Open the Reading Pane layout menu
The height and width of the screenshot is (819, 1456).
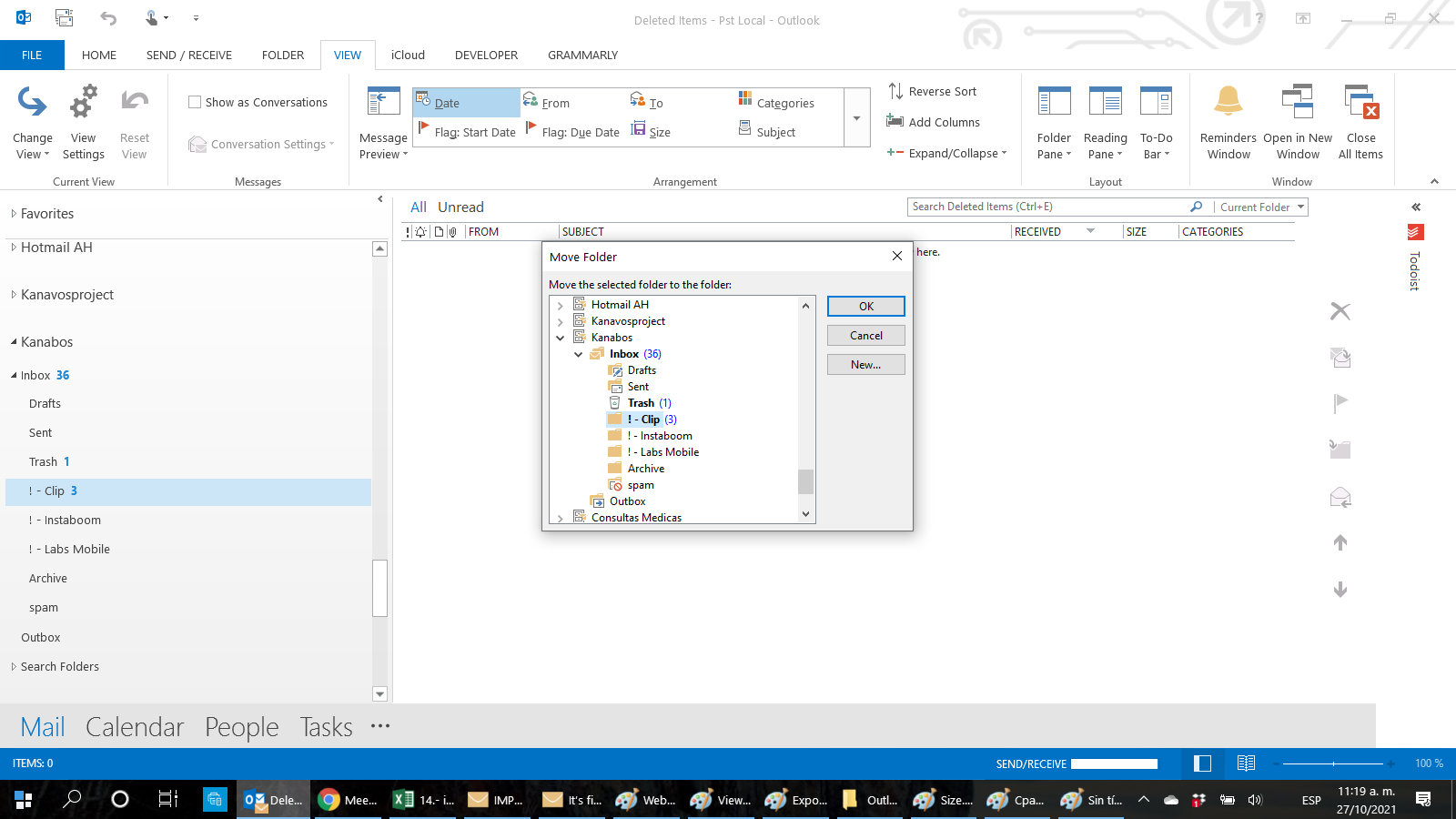[x=1105, y=124]
